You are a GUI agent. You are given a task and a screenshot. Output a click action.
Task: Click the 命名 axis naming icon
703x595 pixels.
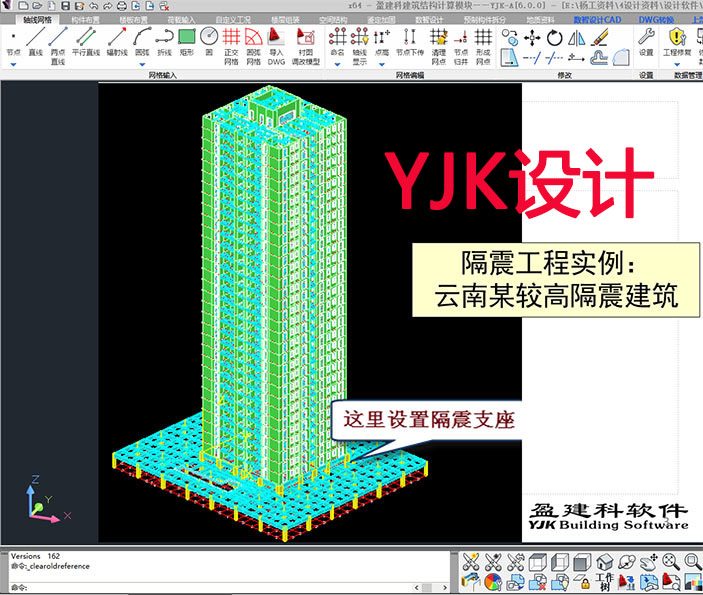tap(338, 43)
